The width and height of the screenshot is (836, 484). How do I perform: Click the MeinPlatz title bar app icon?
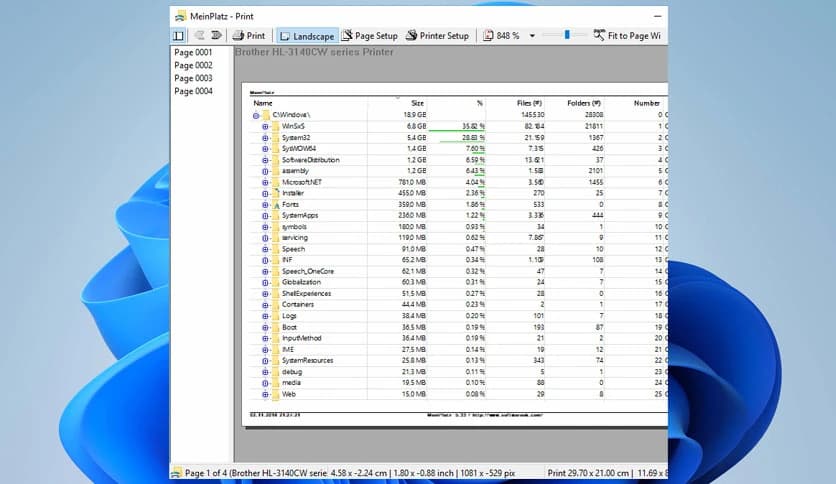pyautogui.click(x=180, y=15)
